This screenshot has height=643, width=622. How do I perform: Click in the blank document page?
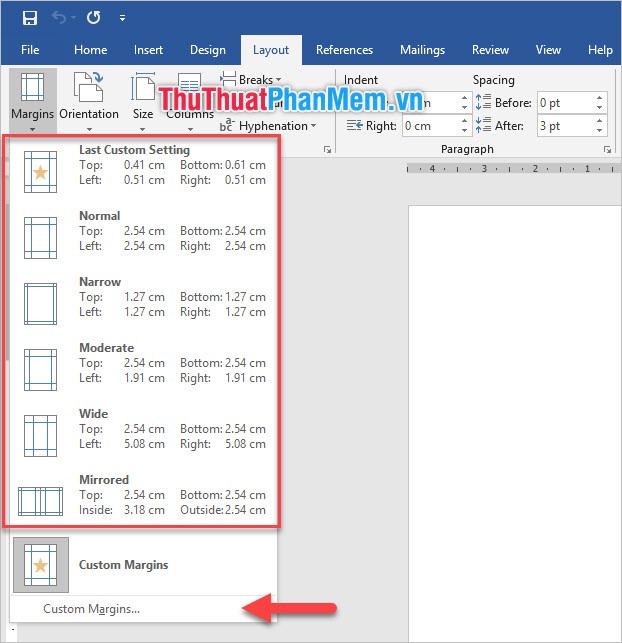[x=515, y=422]
